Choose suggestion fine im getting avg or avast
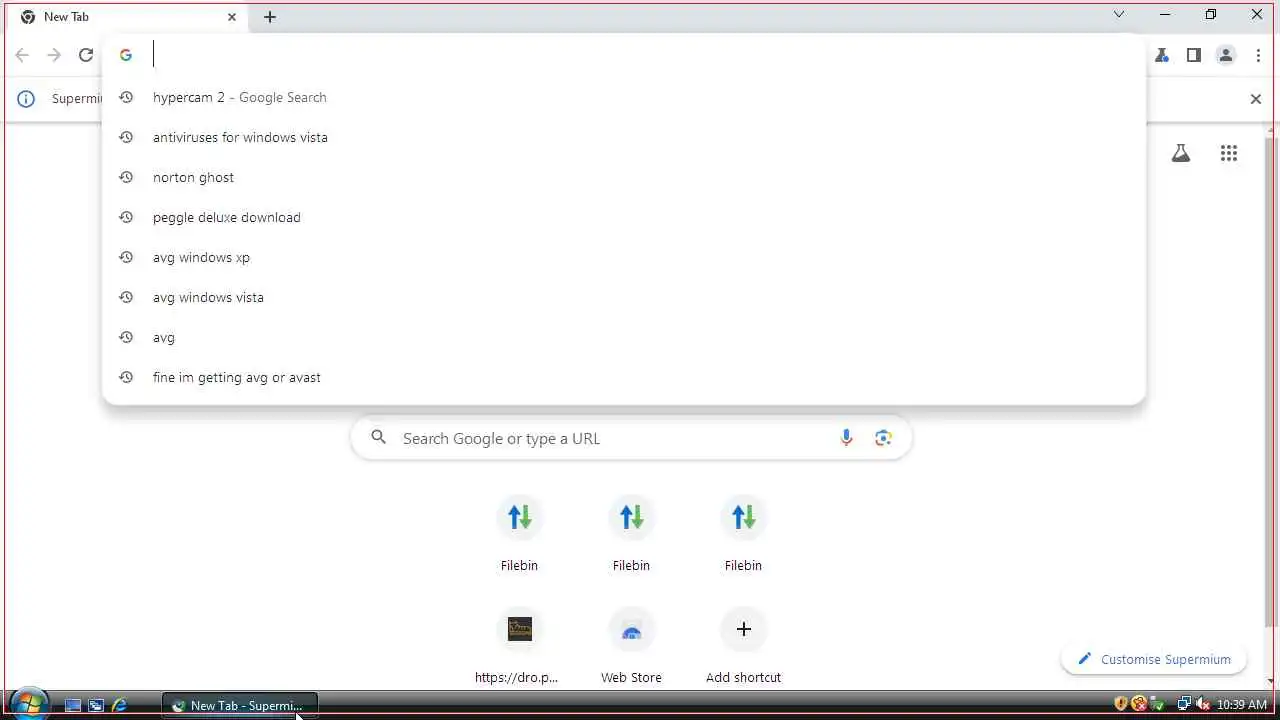The width and height of the screenshot is (1280, 720). pyautogui.click(x=624, y=377)
